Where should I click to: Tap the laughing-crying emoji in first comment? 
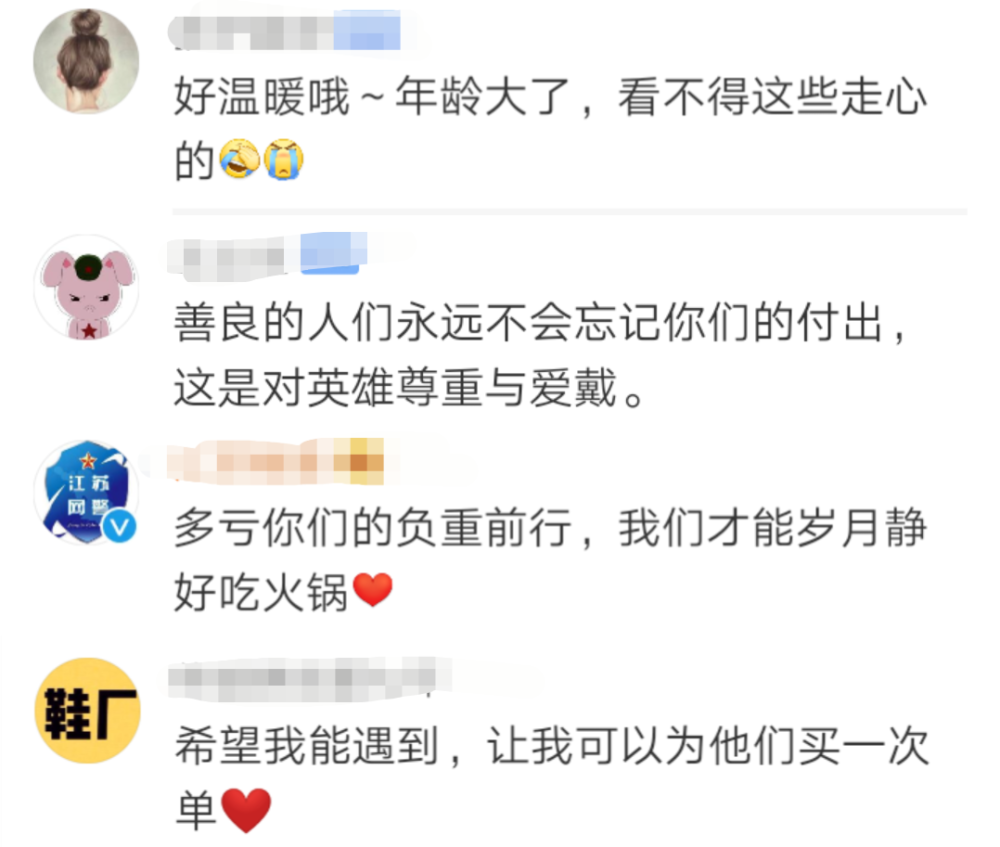[239, 159]
